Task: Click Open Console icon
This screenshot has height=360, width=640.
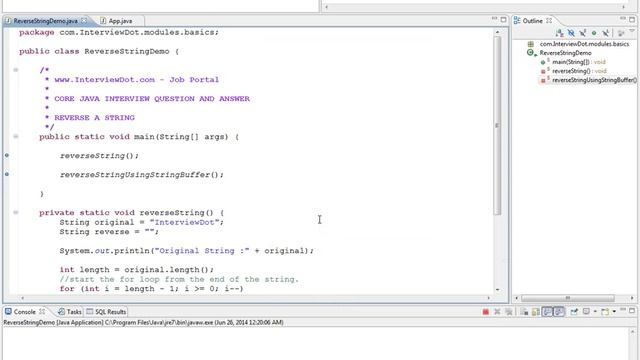Action: [605, 312]
